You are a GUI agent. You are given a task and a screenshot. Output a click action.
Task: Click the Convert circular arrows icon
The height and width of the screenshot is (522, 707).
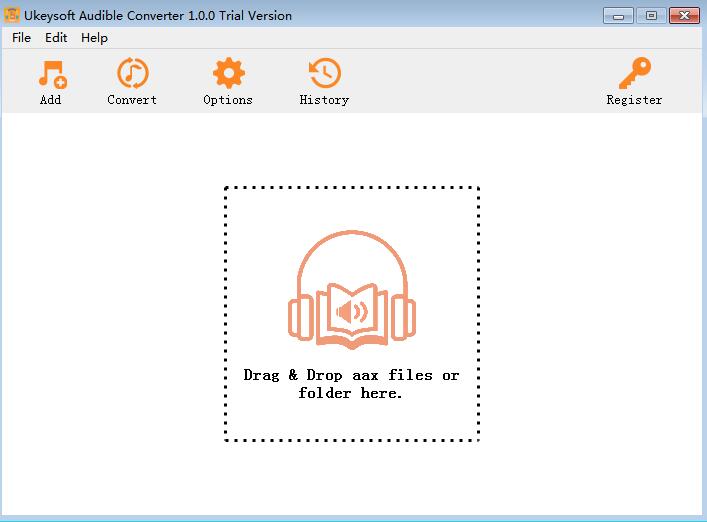tap(133, 73)
